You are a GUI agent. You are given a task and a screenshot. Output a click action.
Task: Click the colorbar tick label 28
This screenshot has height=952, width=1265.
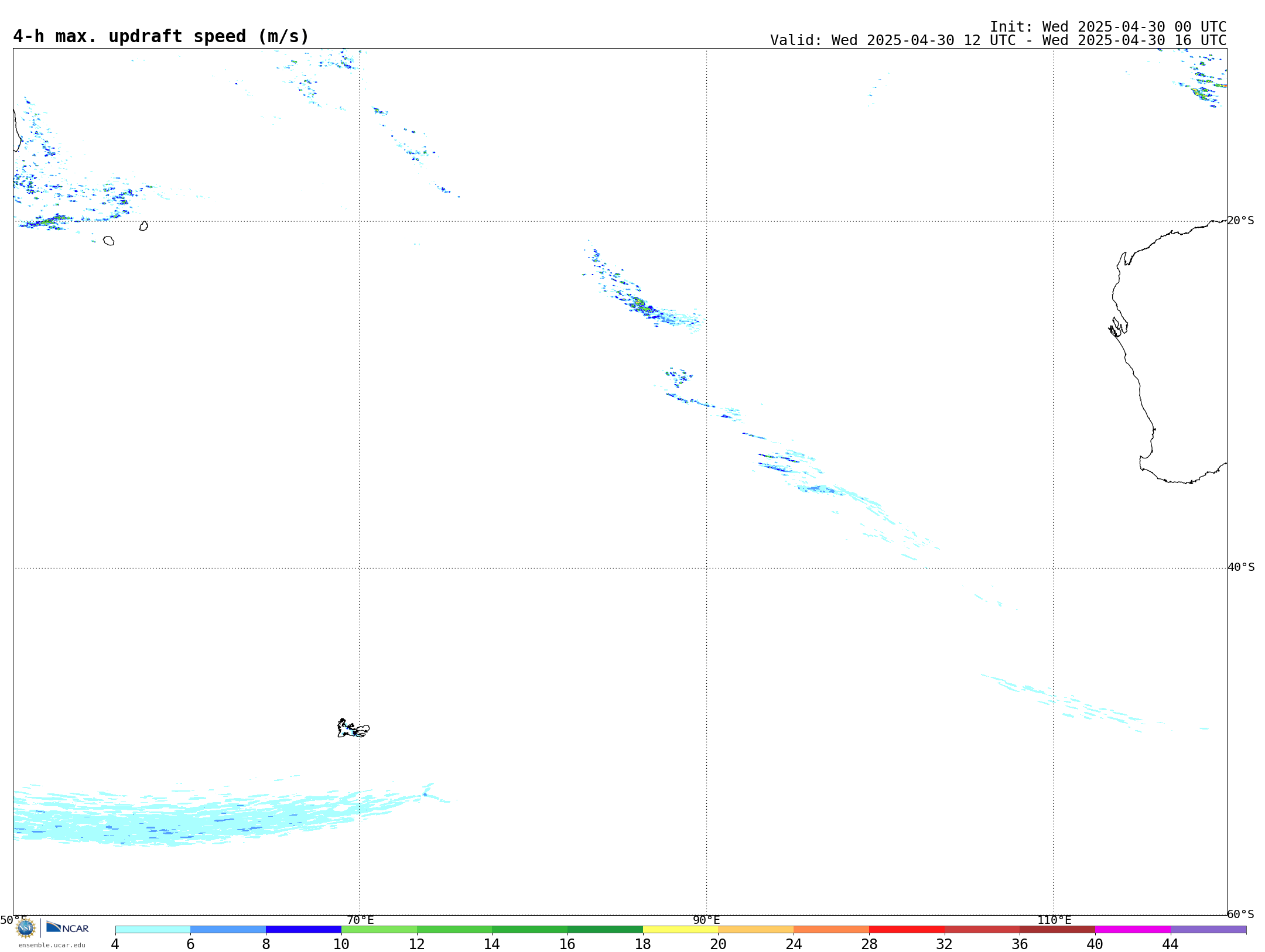[x=869, y=944]
